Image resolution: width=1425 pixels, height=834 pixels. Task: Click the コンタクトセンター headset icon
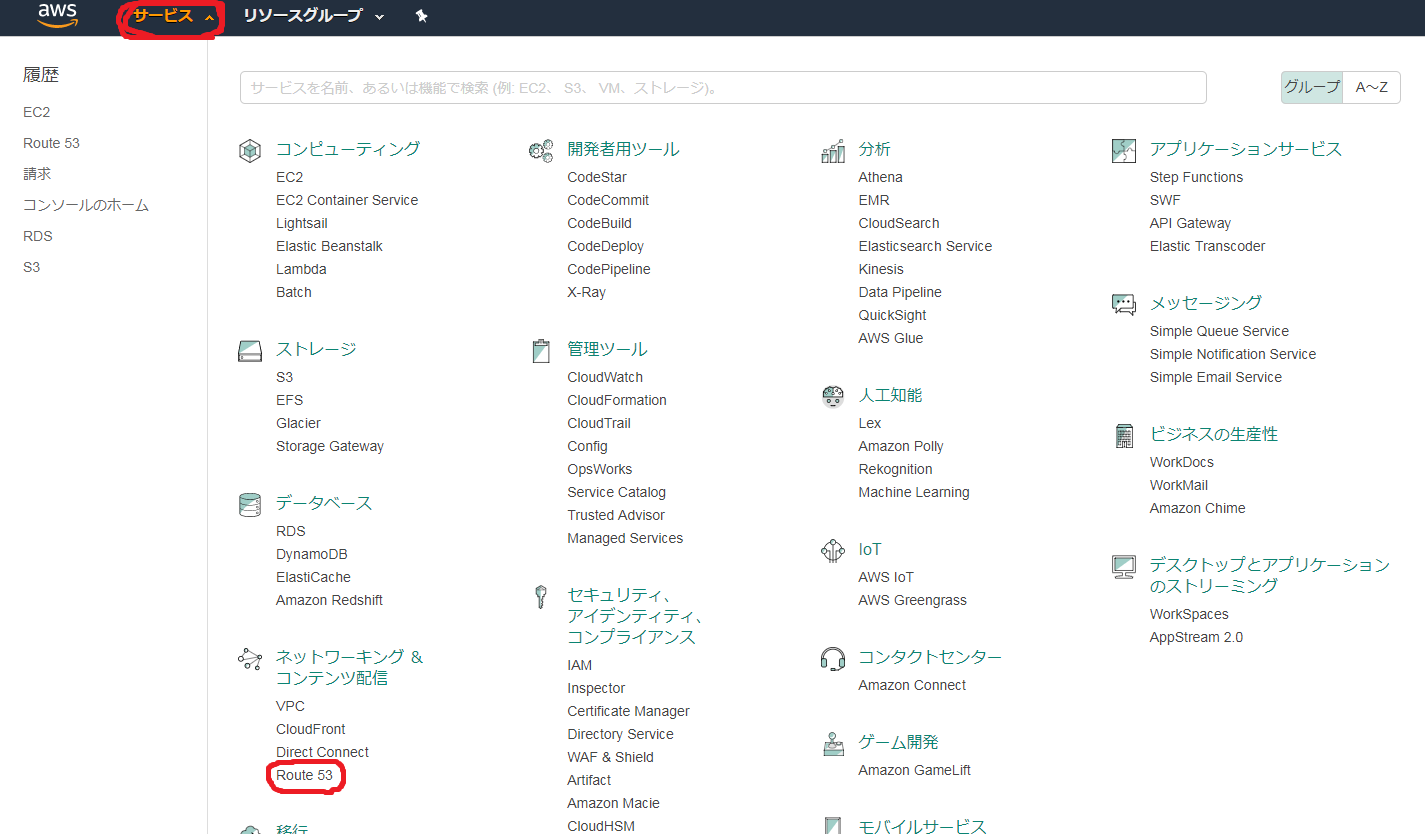832,658
